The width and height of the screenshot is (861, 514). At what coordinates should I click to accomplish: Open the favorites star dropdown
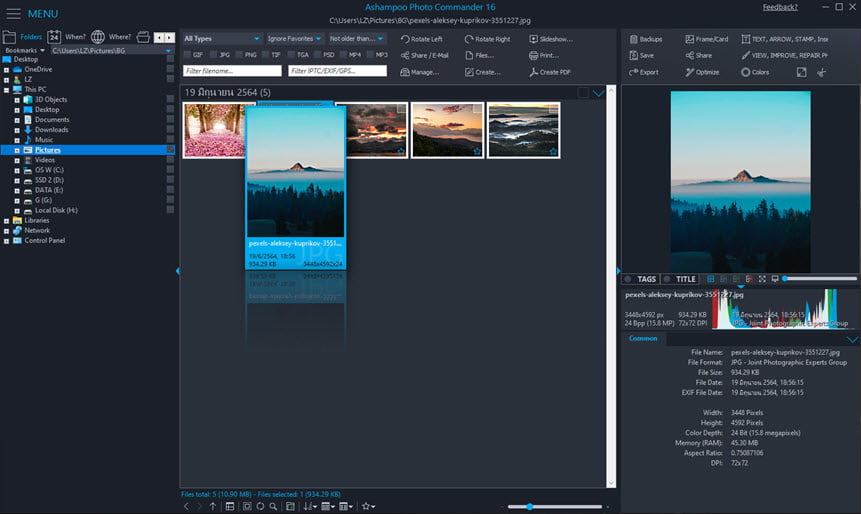pos(368,506)
